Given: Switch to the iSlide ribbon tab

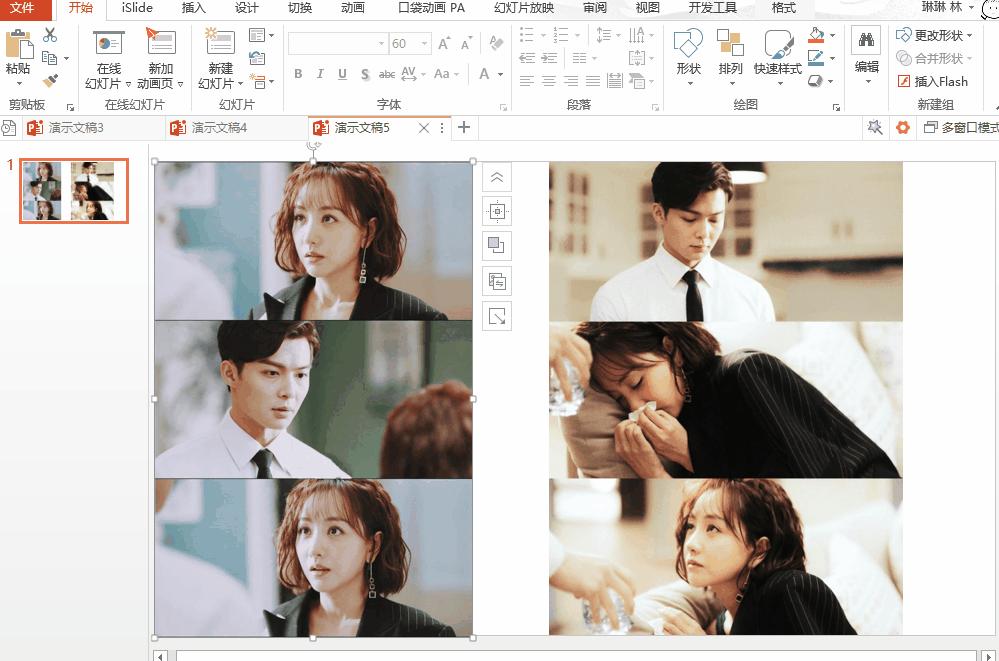Looking at the screenshot, I should tap(137, 8).
